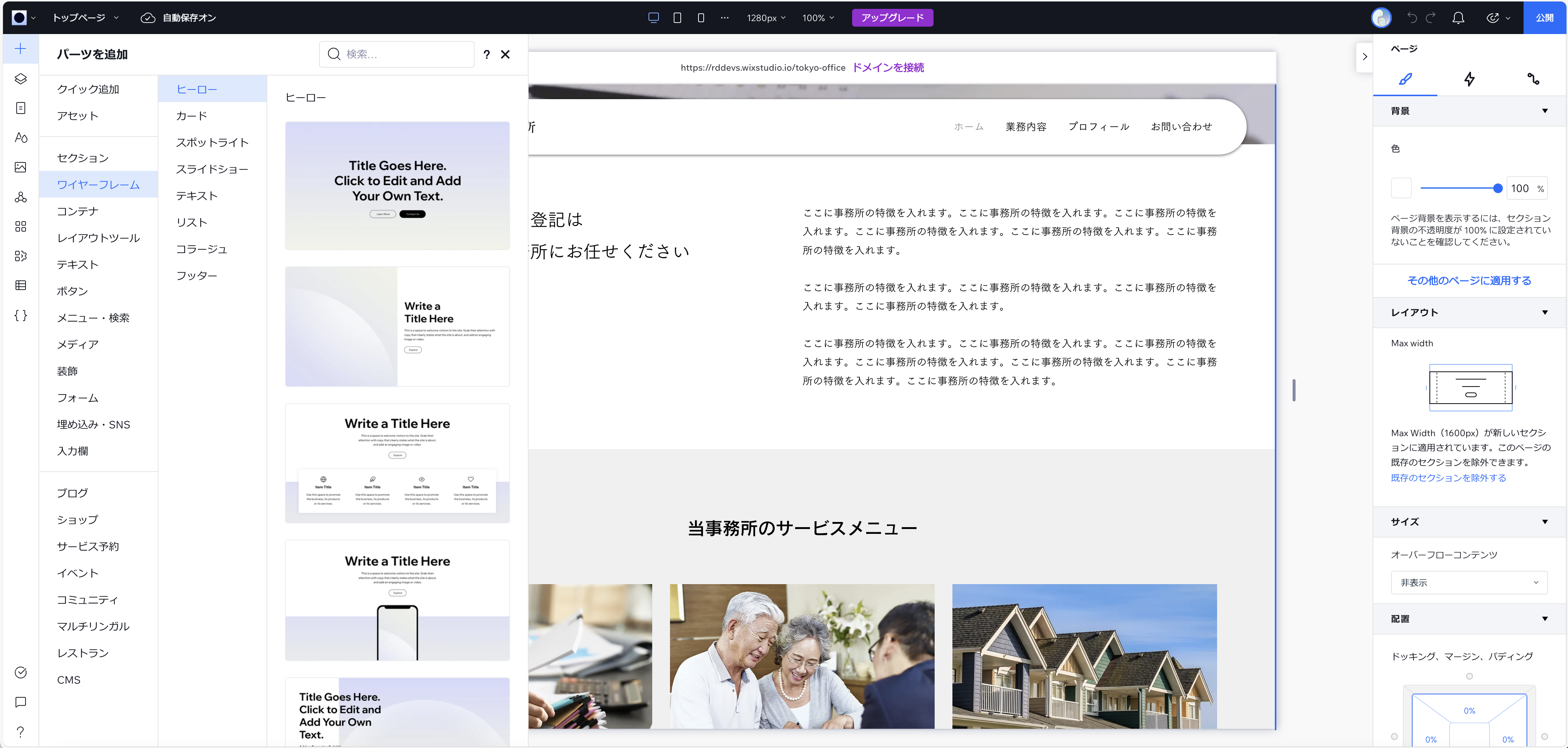Add the first hero wireframe thumbnail

397,185
